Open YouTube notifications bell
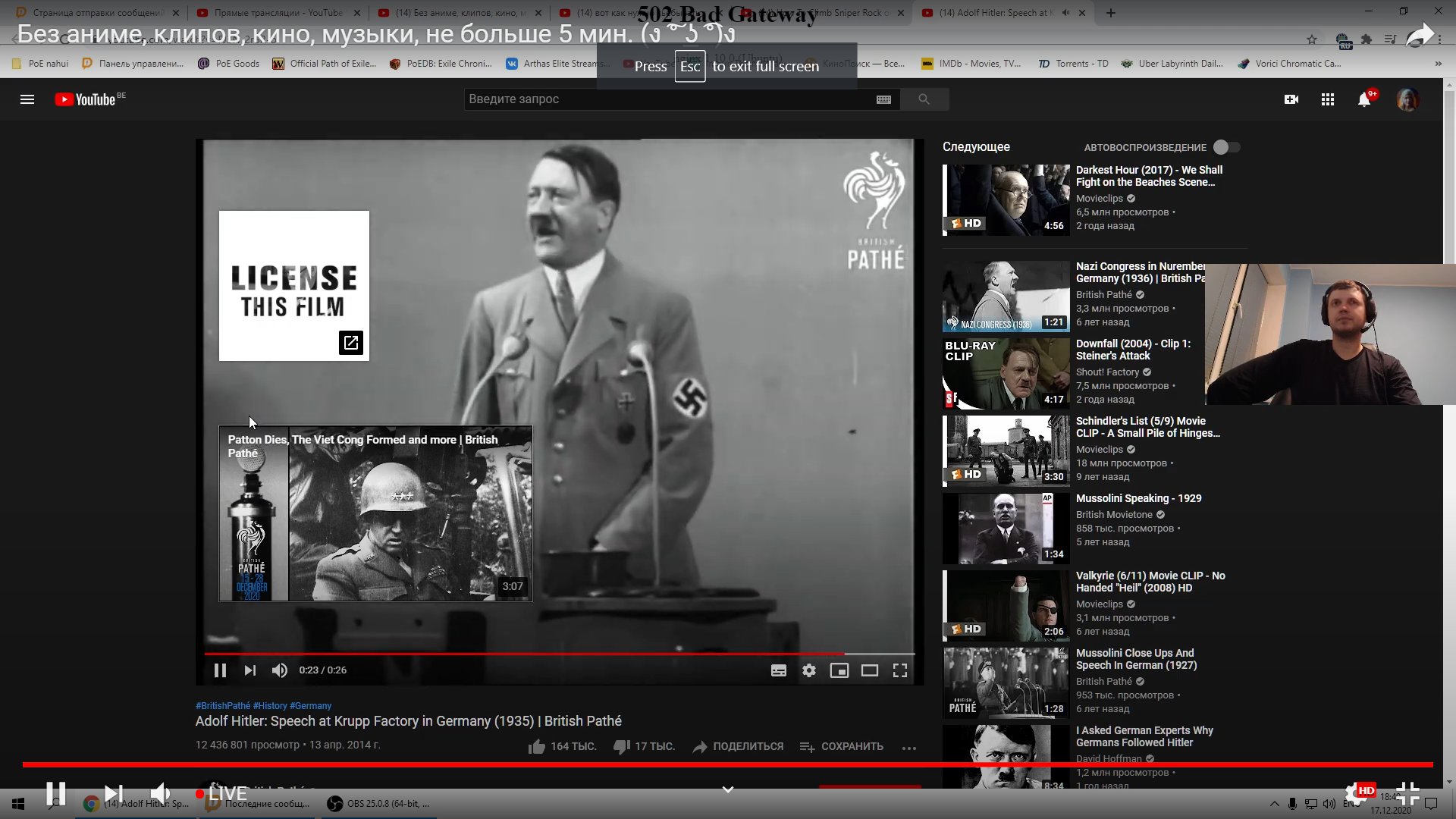This screenshot has width=1456, height=819. [x=1366, y=99]
